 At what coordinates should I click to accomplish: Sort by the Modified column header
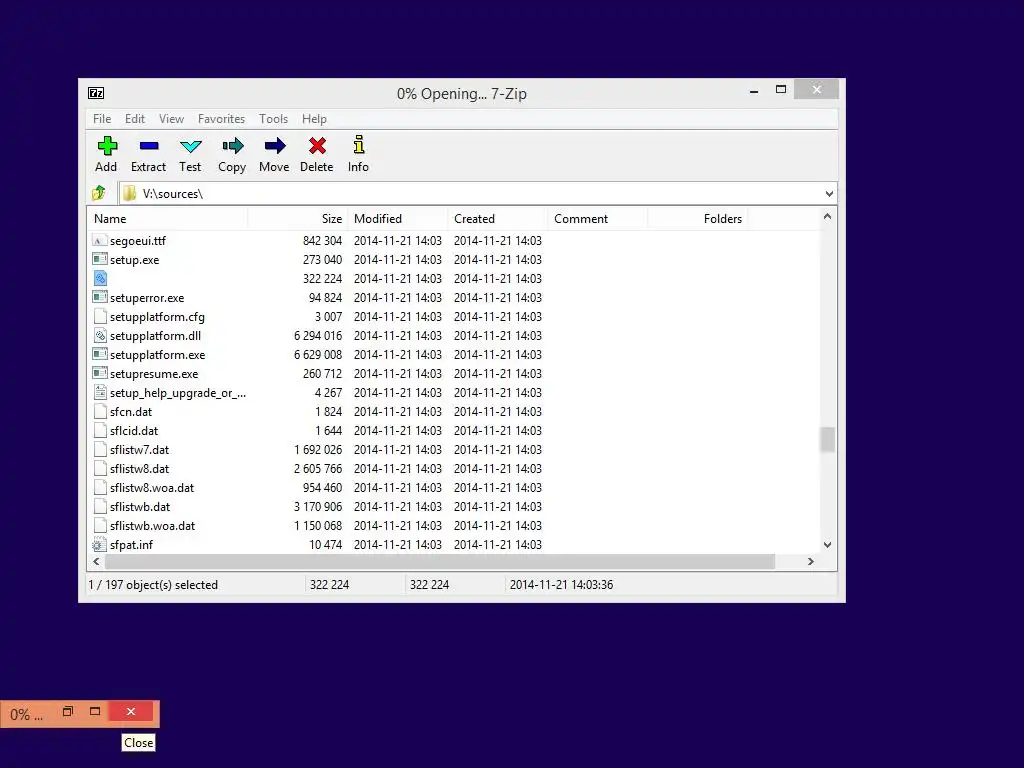(x=398, y=219)
